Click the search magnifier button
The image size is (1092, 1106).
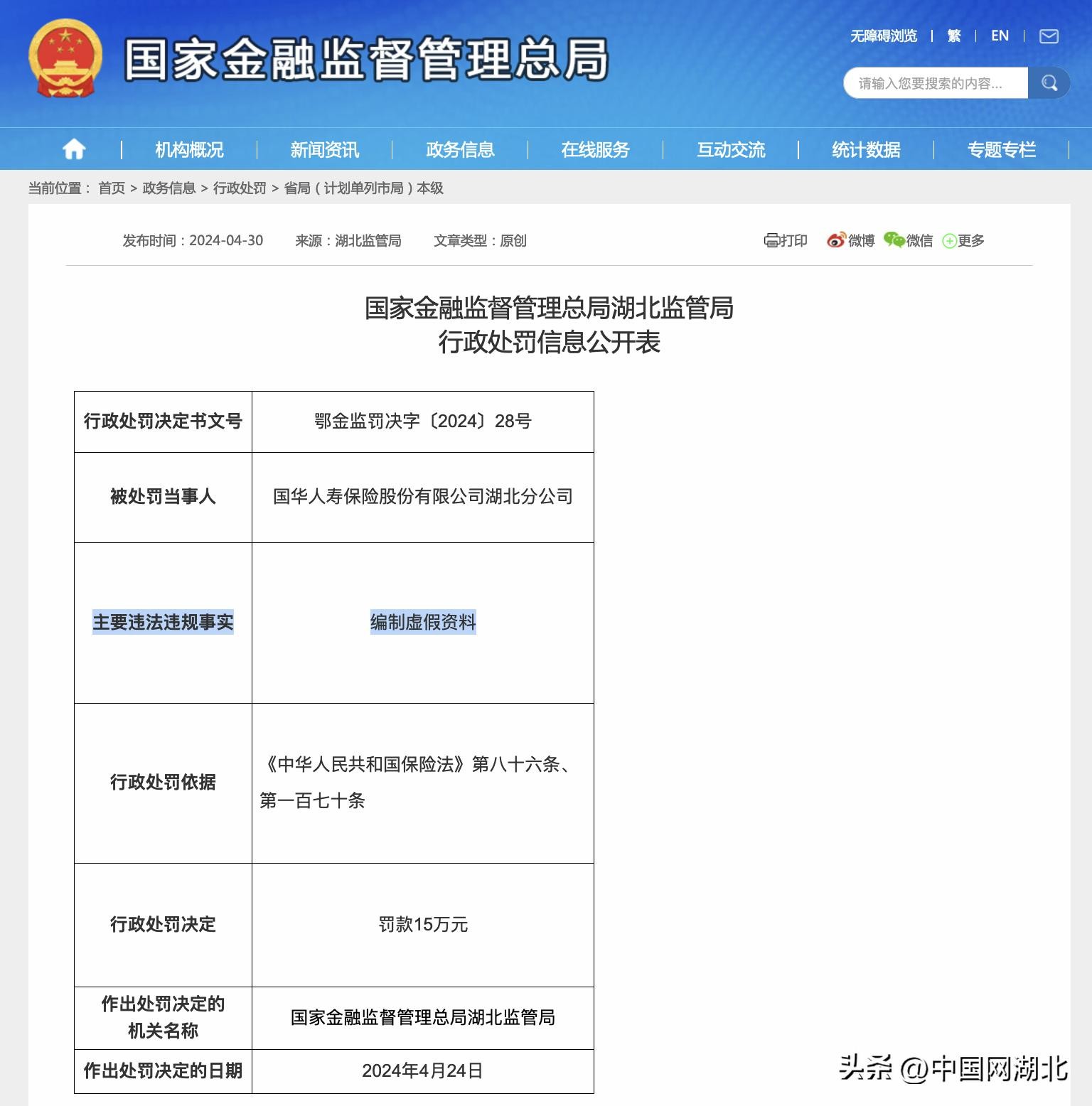tap(1049, 83)
